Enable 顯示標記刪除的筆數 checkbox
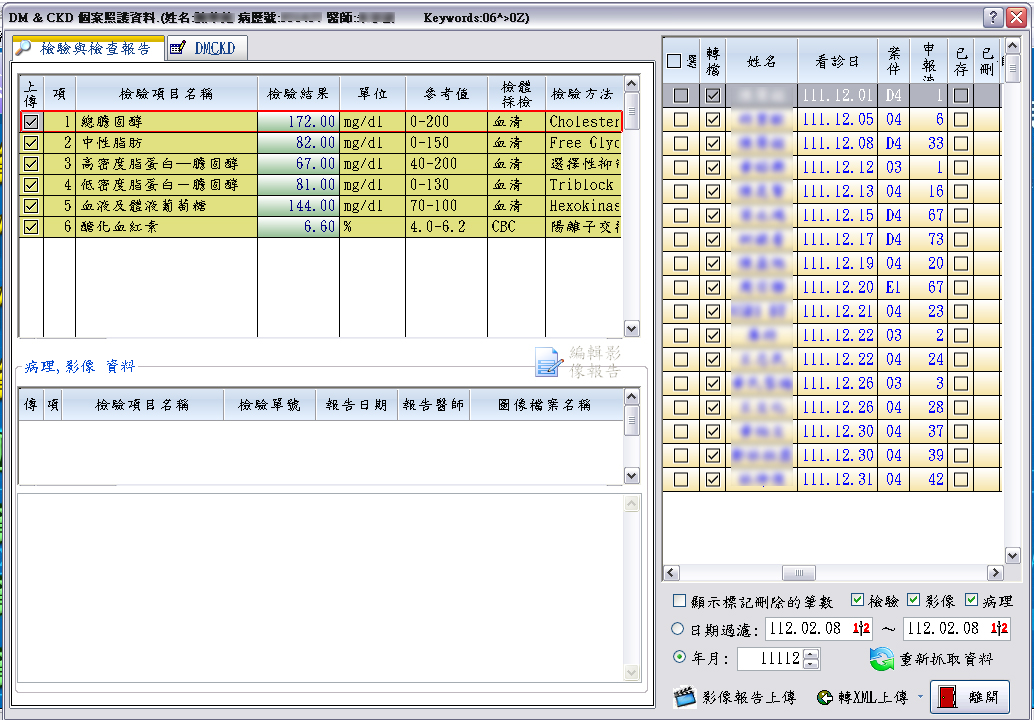The width and height of the screenshot is (1034, 720). (680, 602)
